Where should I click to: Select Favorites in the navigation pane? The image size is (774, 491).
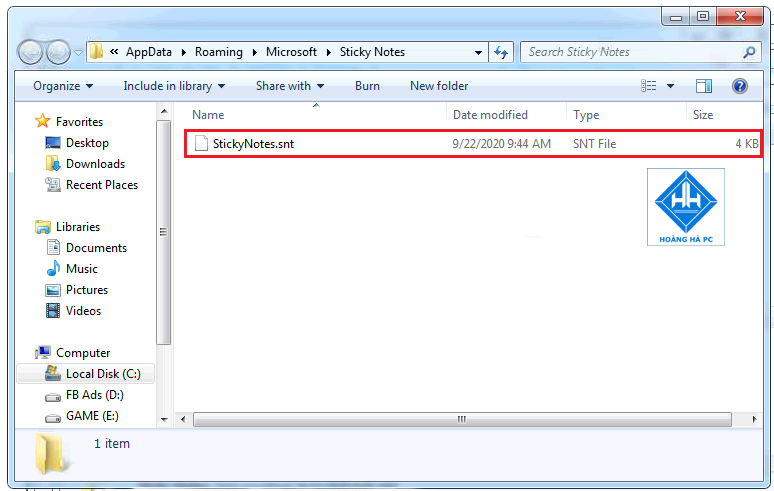click(x=79, y=121)
